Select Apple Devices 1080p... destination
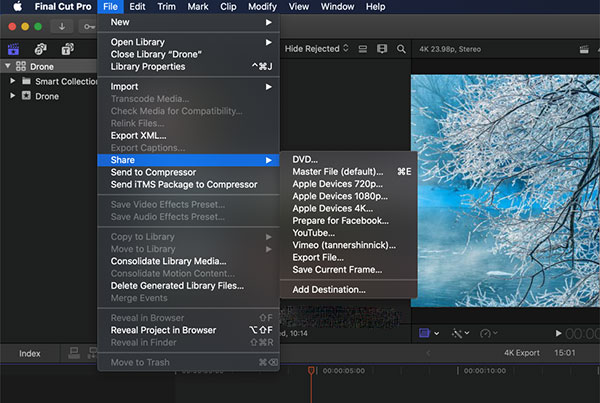Screen dimensions: 600x403 coord(349,196)
